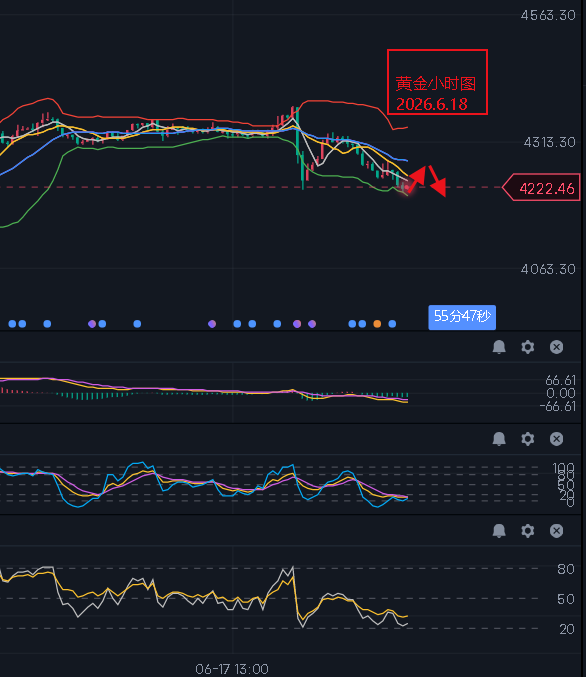This screenshot has height=677, width=586.
Task: Click the 80 level label in RSI panel
Action: point(566,569)
